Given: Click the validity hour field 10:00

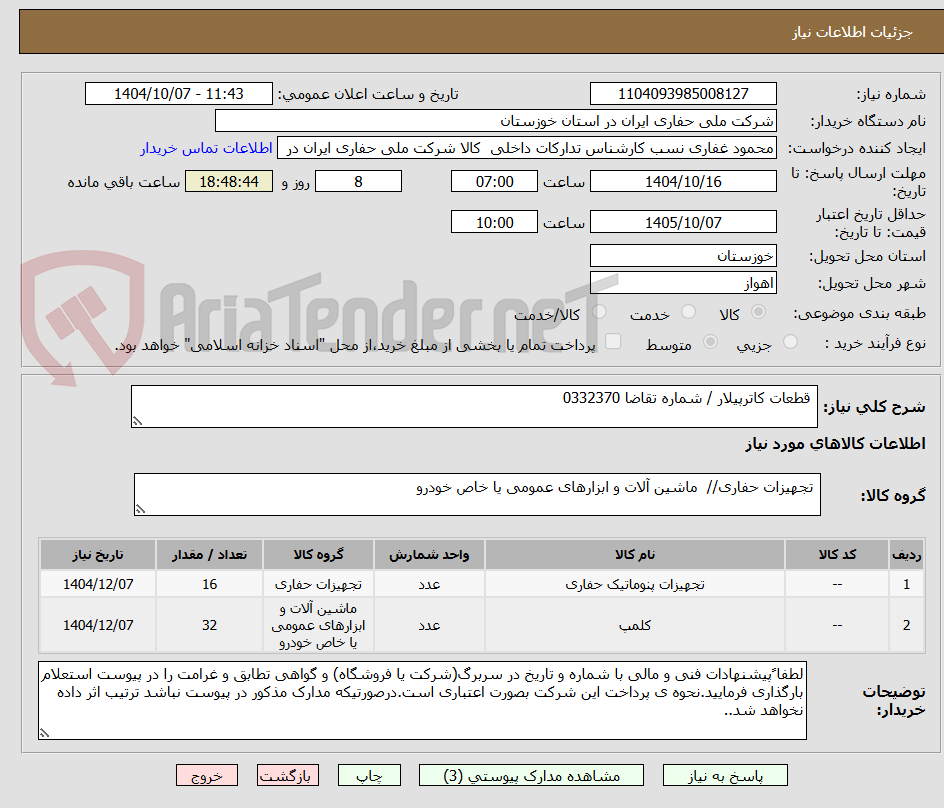Looking at the screenshot, I should (x=494, y=222).
